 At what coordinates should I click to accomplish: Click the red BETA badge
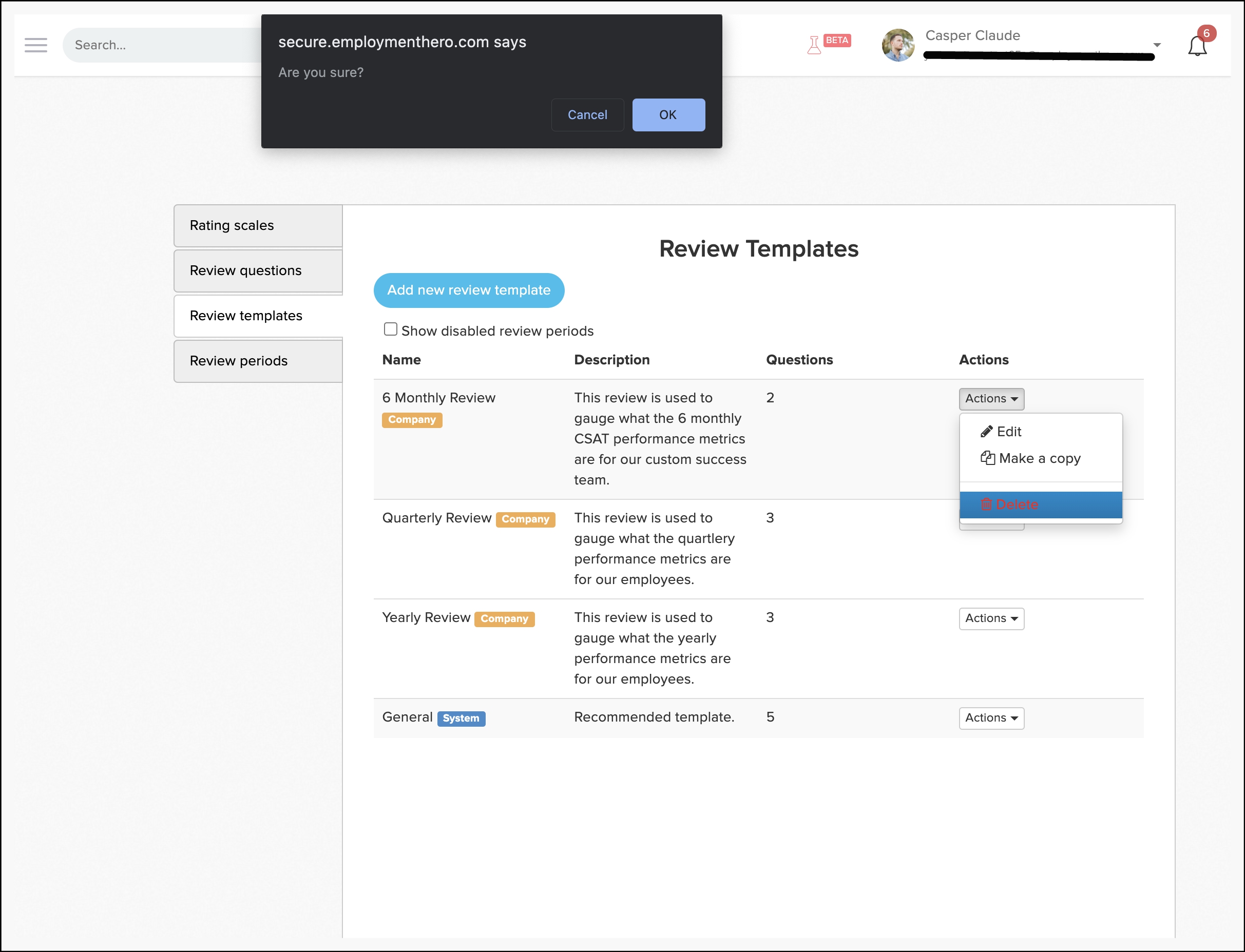(x=837, y=40)
